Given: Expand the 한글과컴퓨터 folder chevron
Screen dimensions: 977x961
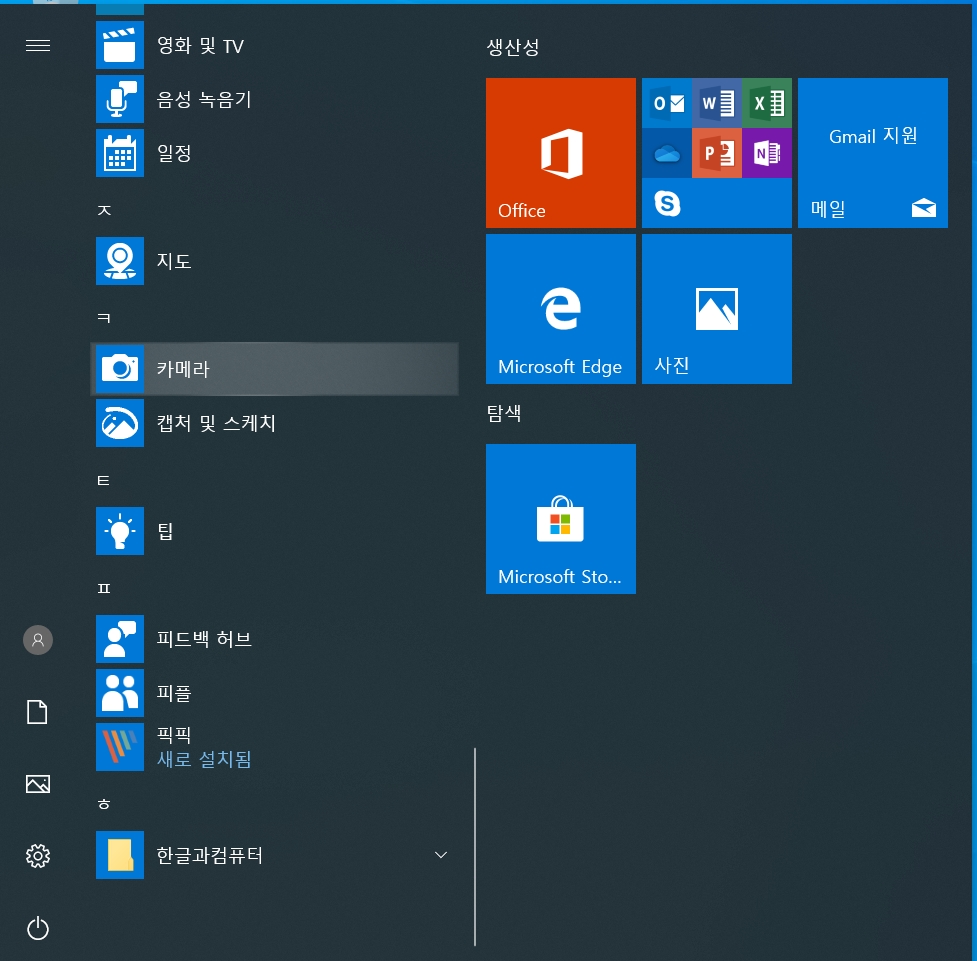Looking at the screenshot, I should pyautogui.click(x=441, y=854).
